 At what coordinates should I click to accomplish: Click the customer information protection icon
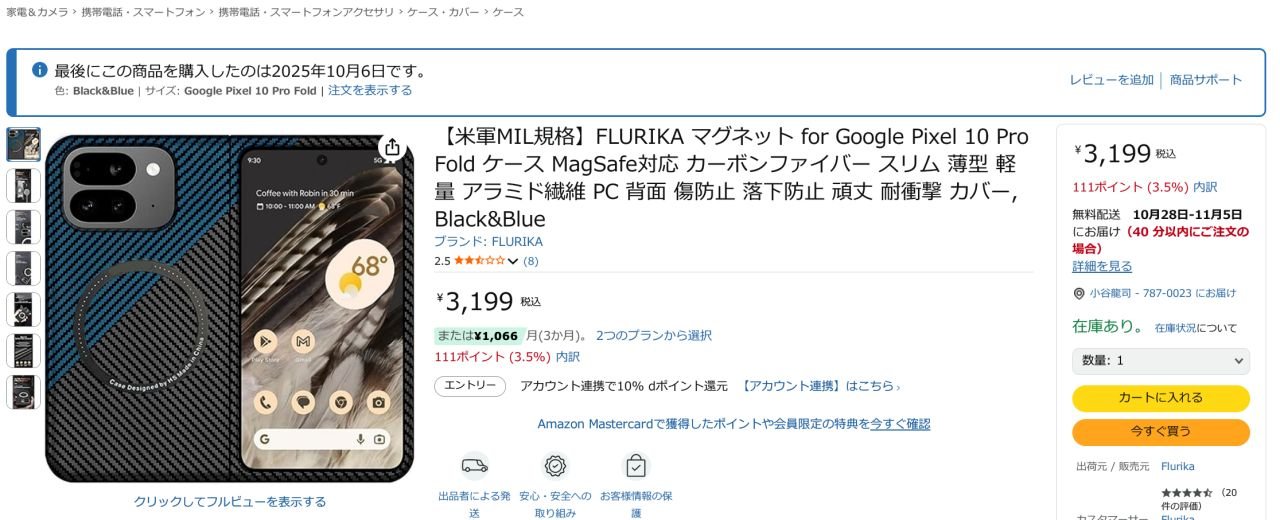tap(635, 465)
